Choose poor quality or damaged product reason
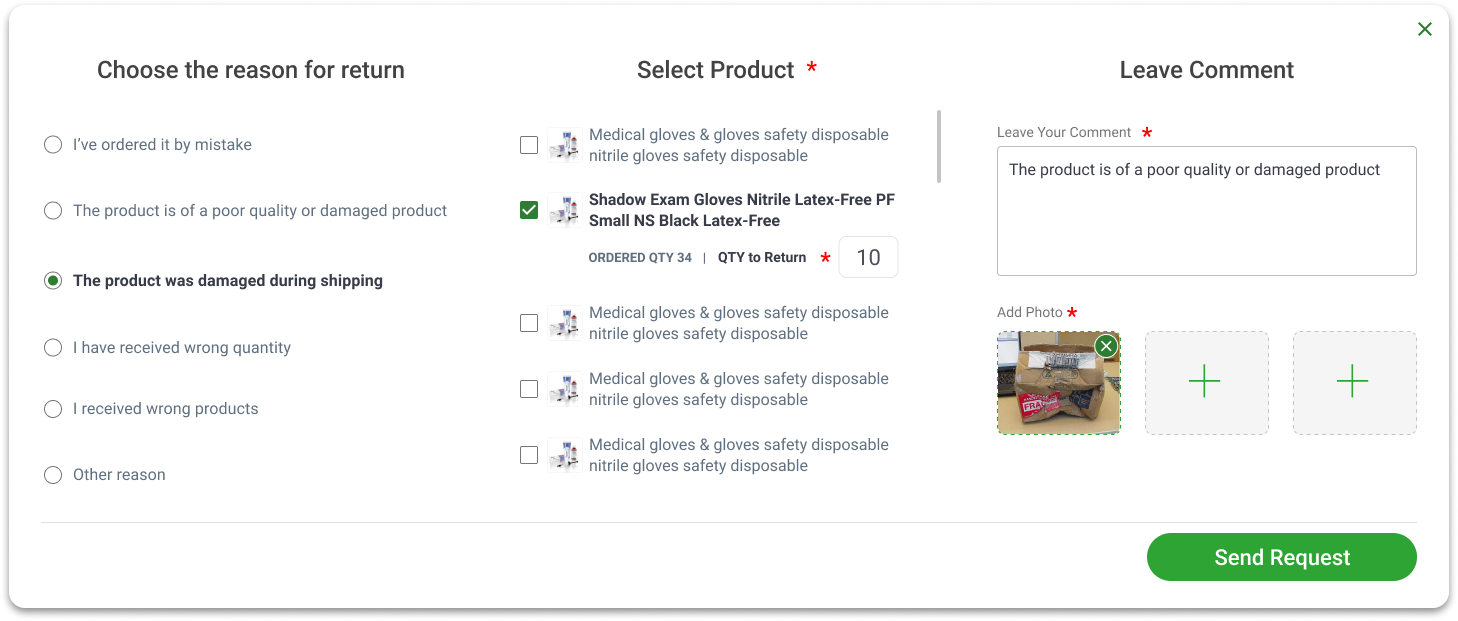The image size is (1458, 621). (53, 211)
